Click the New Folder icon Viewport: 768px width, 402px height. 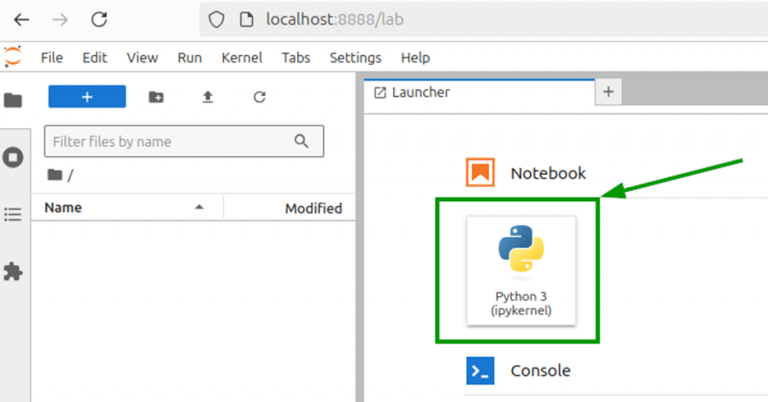tap(155, 97)
